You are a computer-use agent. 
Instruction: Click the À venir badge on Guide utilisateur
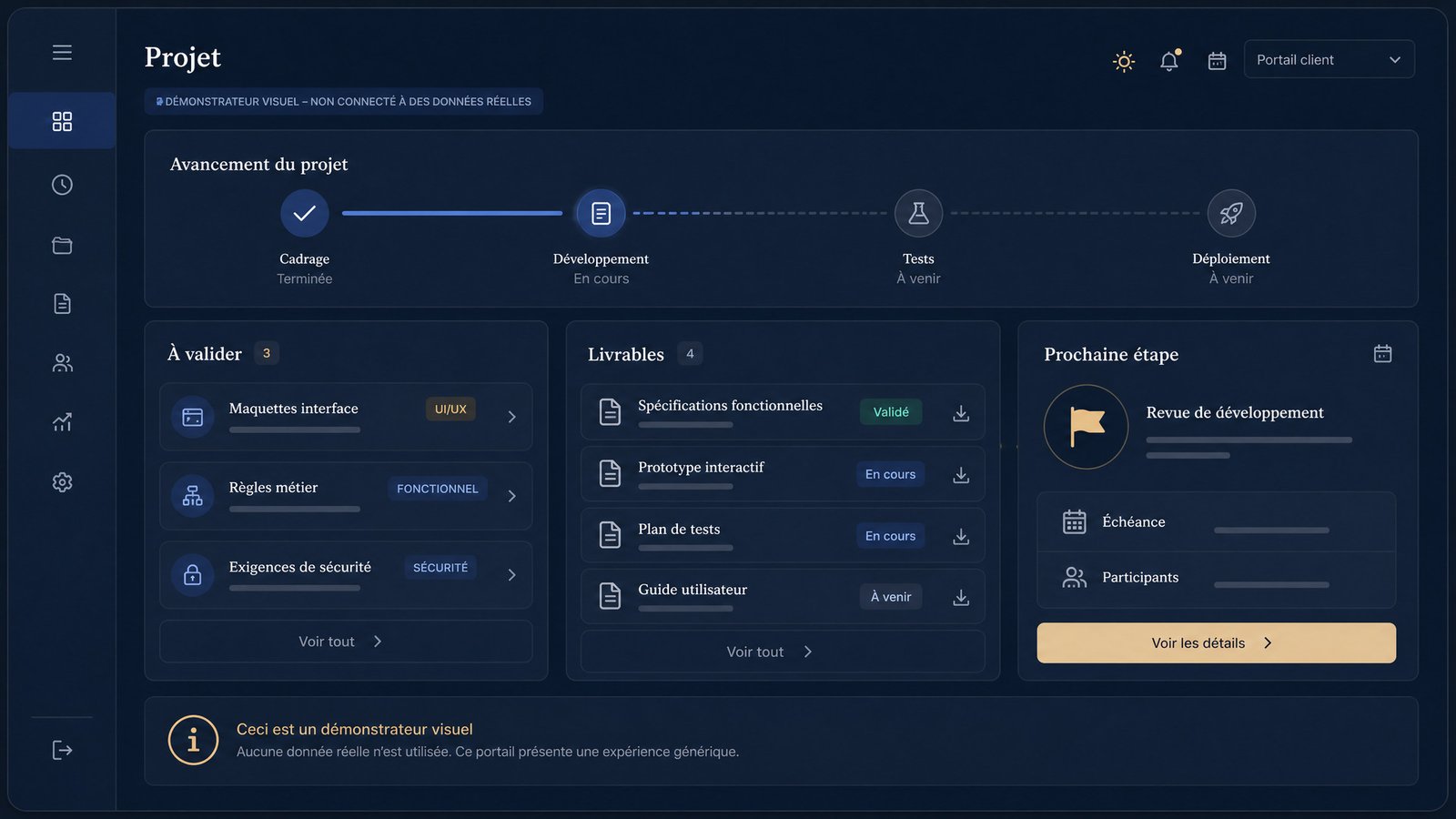(891, 597)
